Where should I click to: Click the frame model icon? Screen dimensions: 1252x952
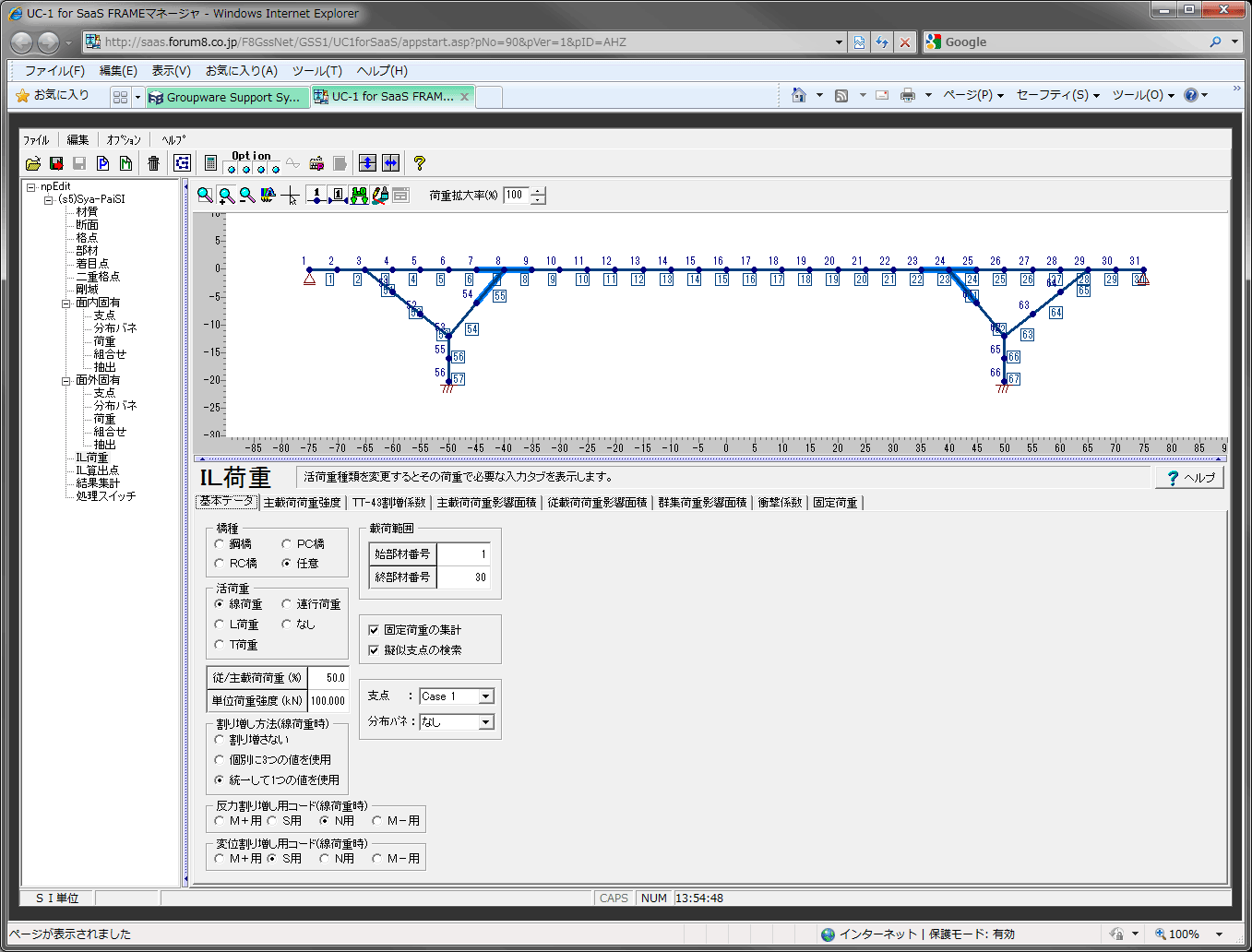pyautogui.click(x=182, y=163)
